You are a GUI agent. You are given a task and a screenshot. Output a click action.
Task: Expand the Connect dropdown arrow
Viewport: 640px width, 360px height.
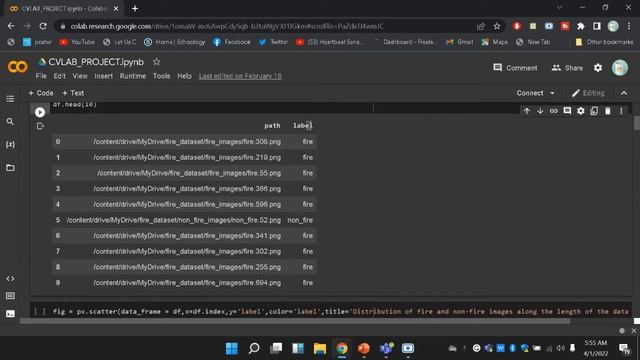552,93
